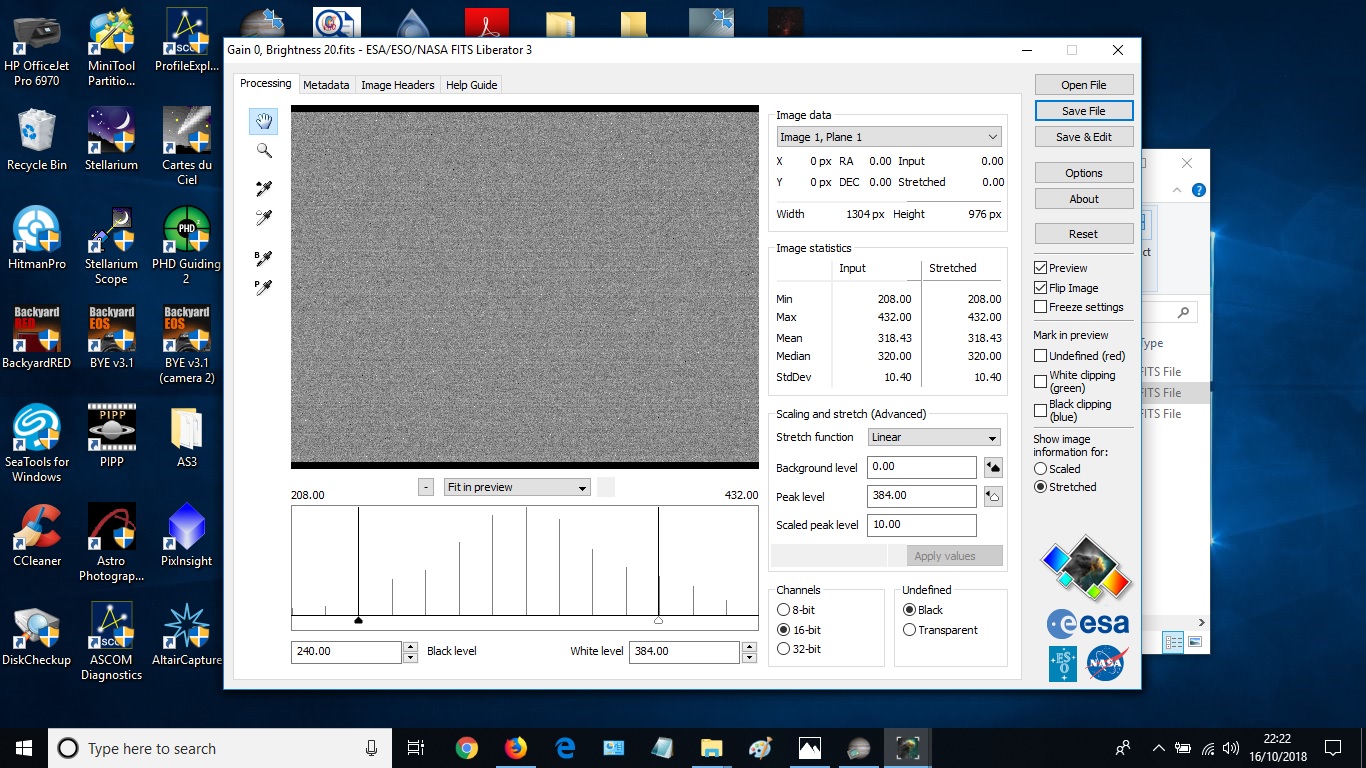Screen dimensions: 1366x768
Task: Select 32-bit channels option
Action: (x=783, y=649)
